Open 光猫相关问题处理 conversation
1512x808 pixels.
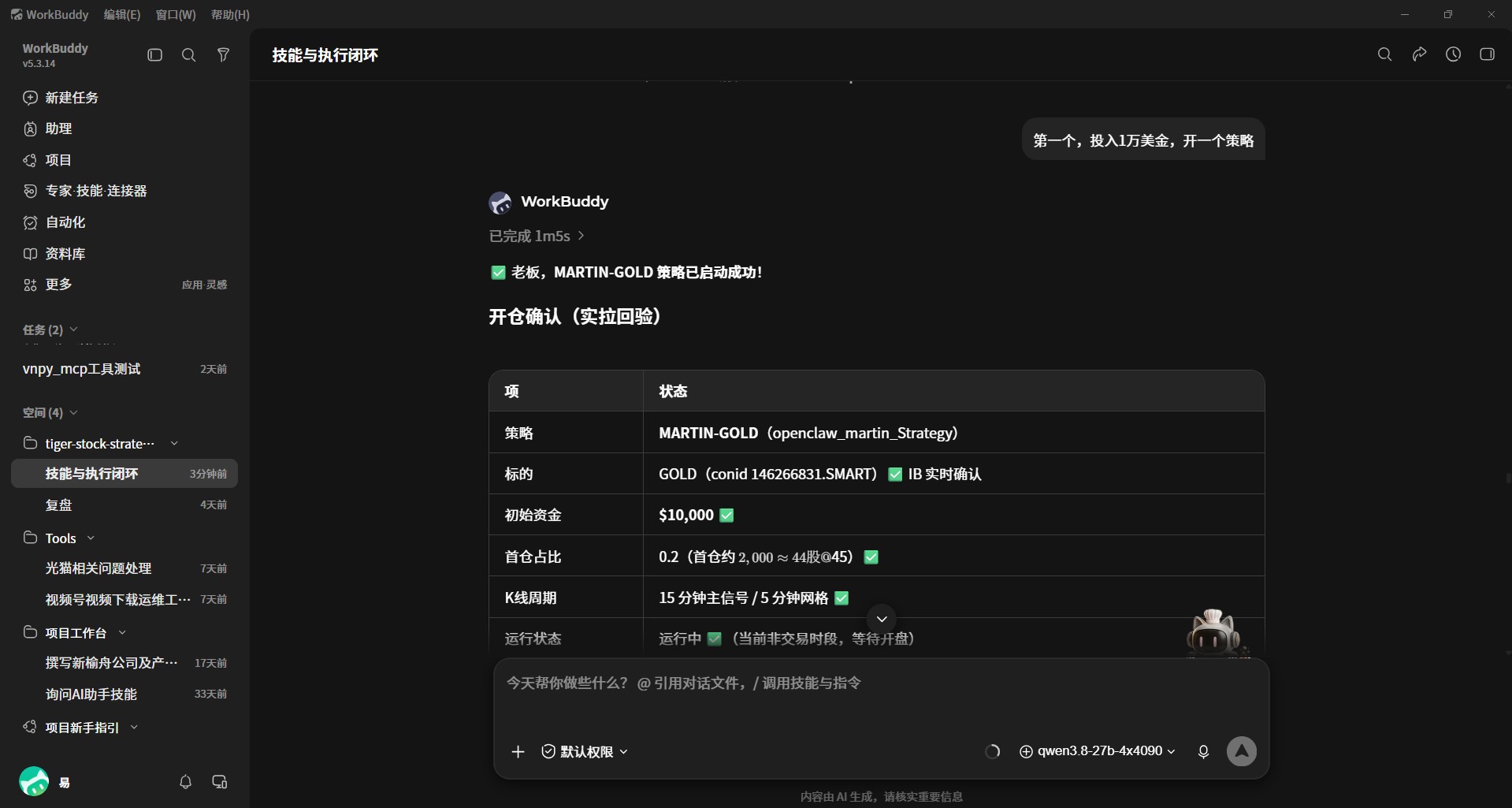[x=124, y=568]
